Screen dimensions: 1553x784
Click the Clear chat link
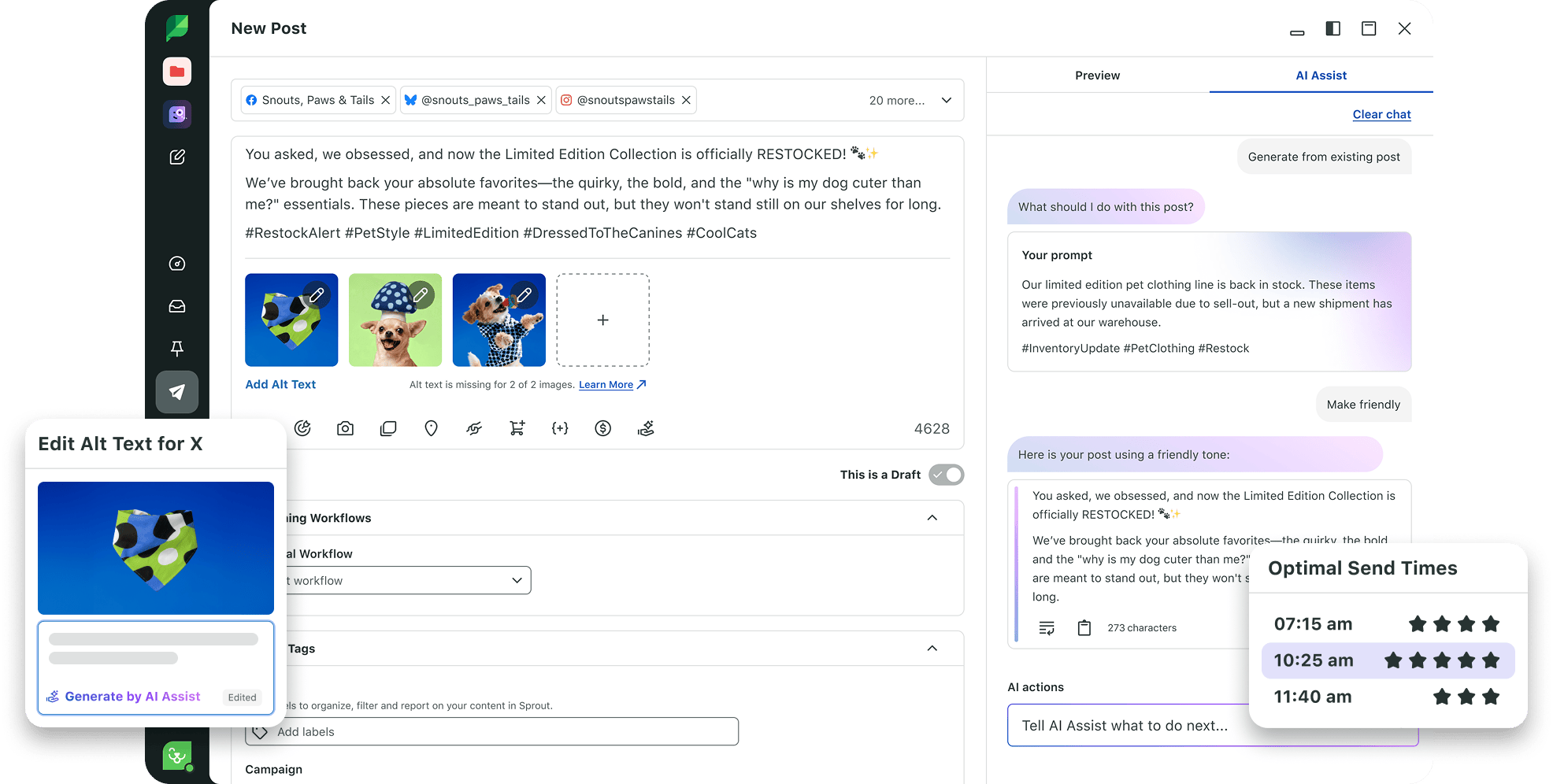tap(1382, 114)
